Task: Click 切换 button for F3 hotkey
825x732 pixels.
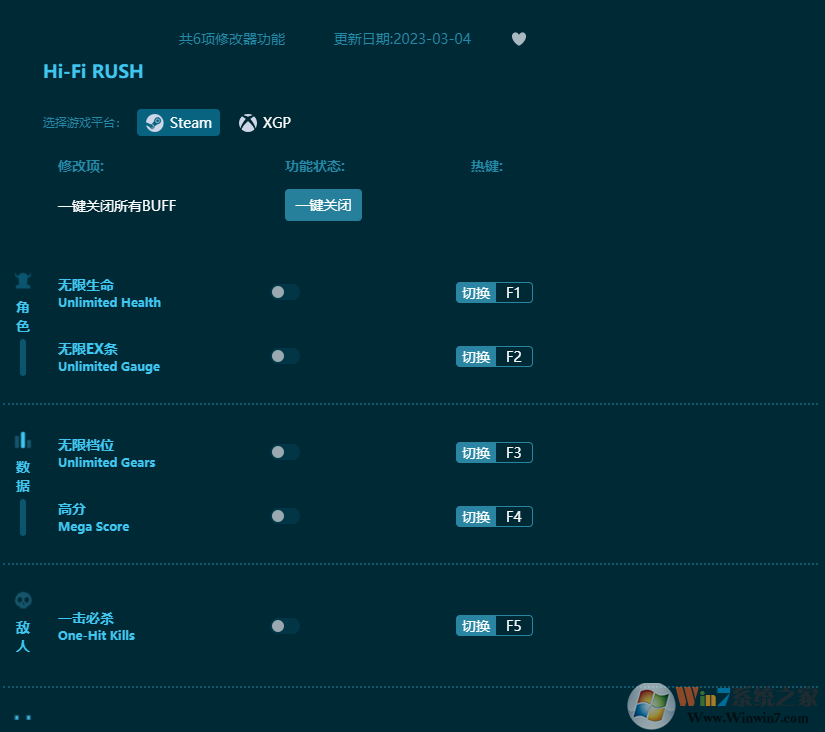Action: pos(476,453)
